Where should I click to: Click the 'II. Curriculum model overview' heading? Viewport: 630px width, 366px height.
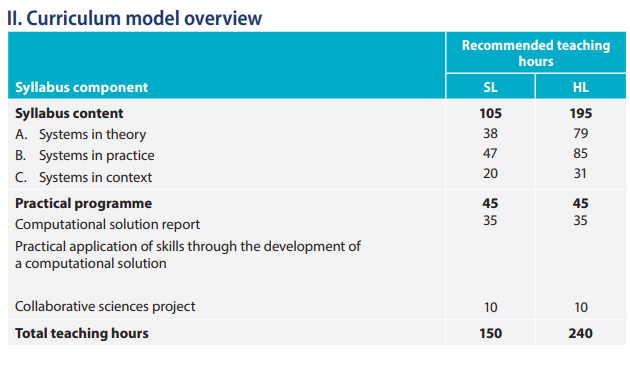coord(135,18)
